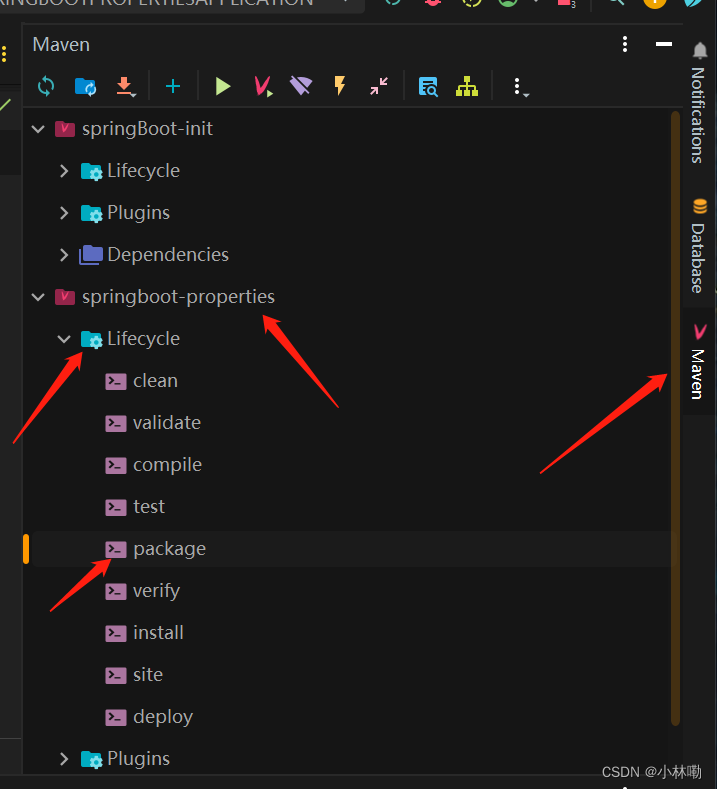Select deploy lifecycle goal
717x789 pixels.
[163, 717]
